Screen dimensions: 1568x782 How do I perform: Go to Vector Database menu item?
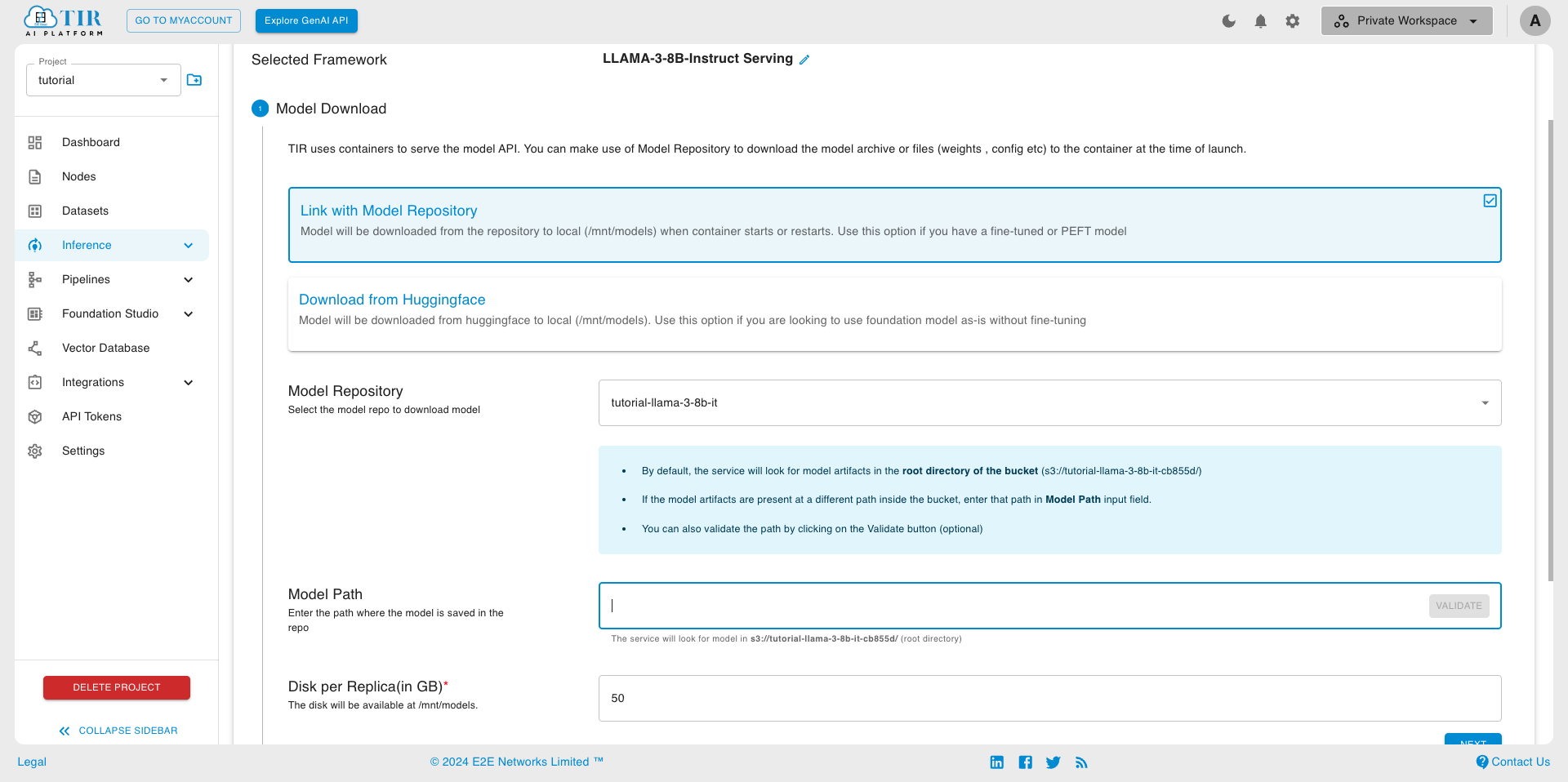(x=106, y=348)
